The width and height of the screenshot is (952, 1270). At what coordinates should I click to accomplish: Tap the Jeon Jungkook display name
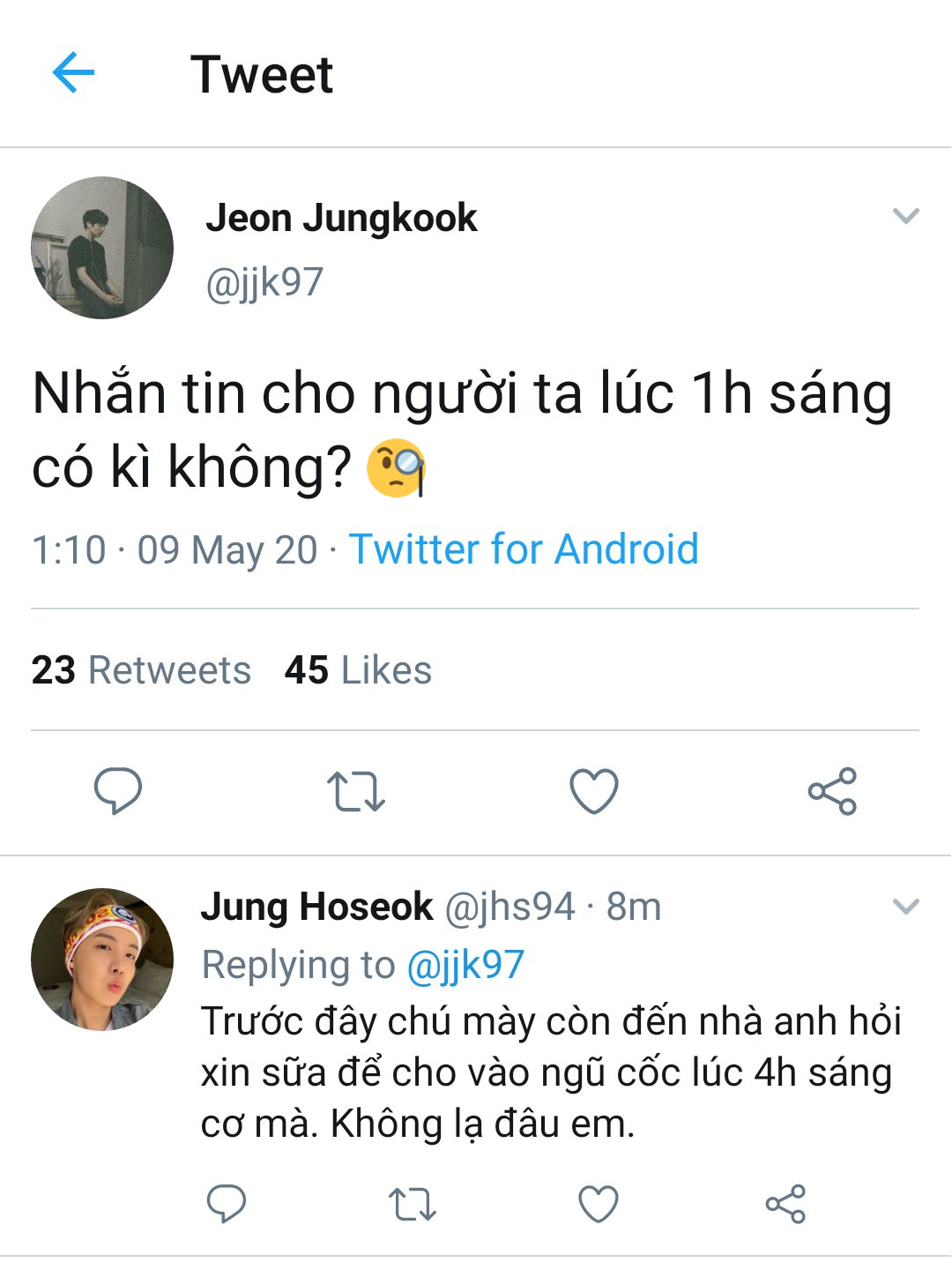pos(341,218)
